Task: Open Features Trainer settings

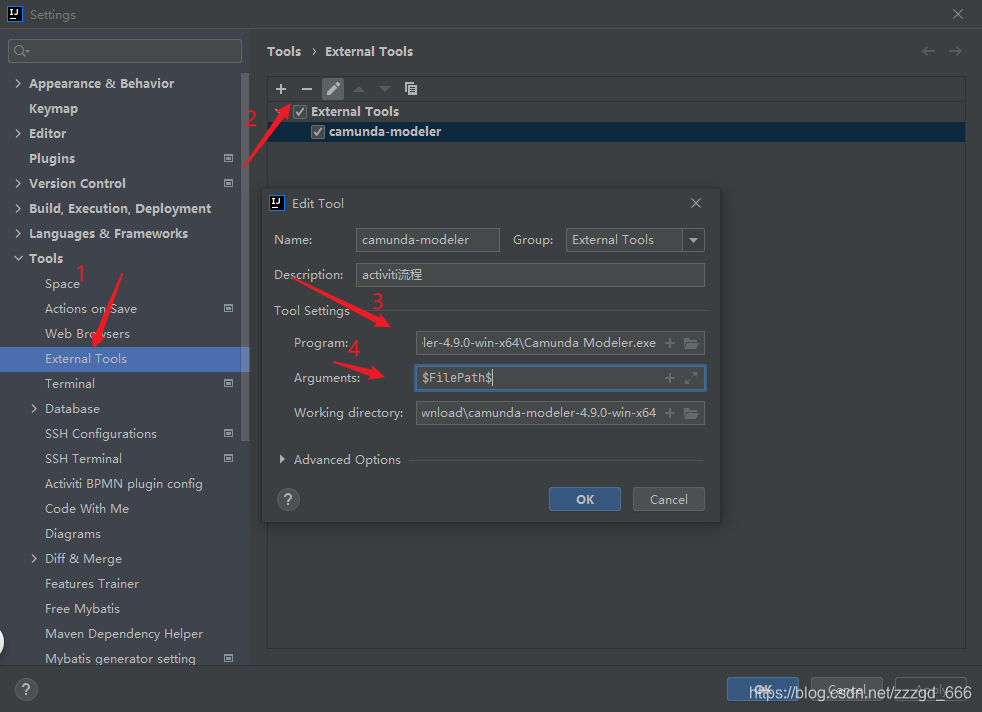Action: pyautogui.click(x=92, y=584)
